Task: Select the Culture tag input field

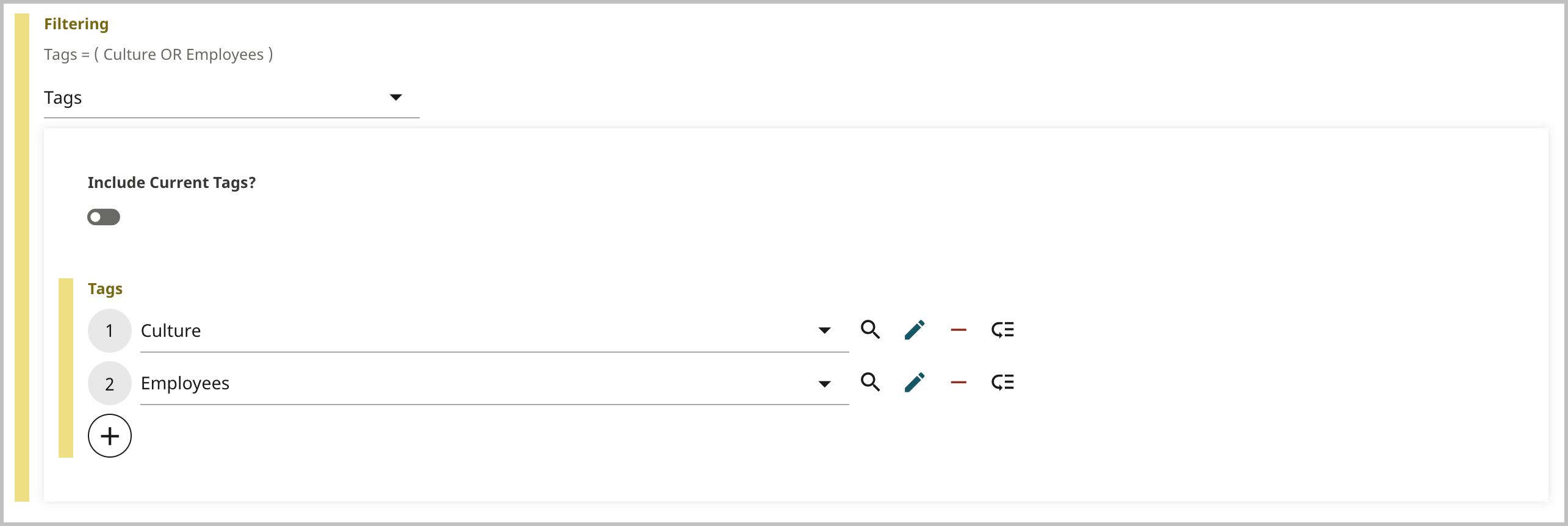Action: click(x=427, y=330)
